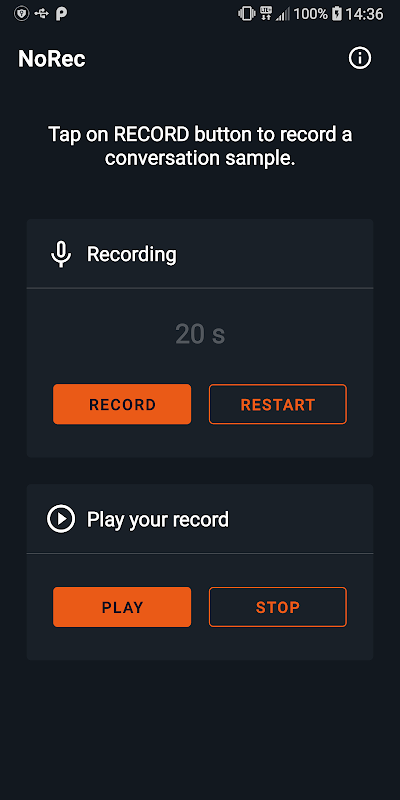Tap the P app icon in status bar

click(62, 14)
